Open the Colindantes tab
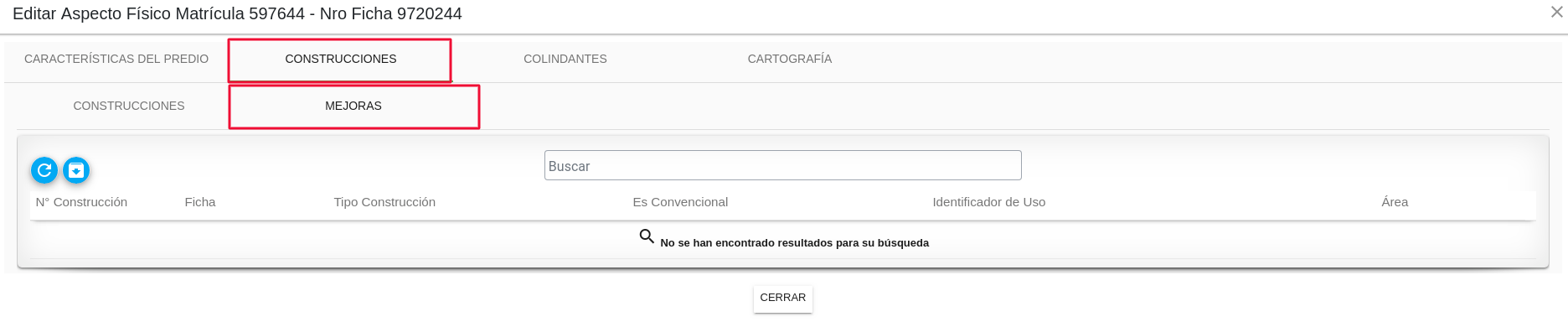 [x=565, y=59]
